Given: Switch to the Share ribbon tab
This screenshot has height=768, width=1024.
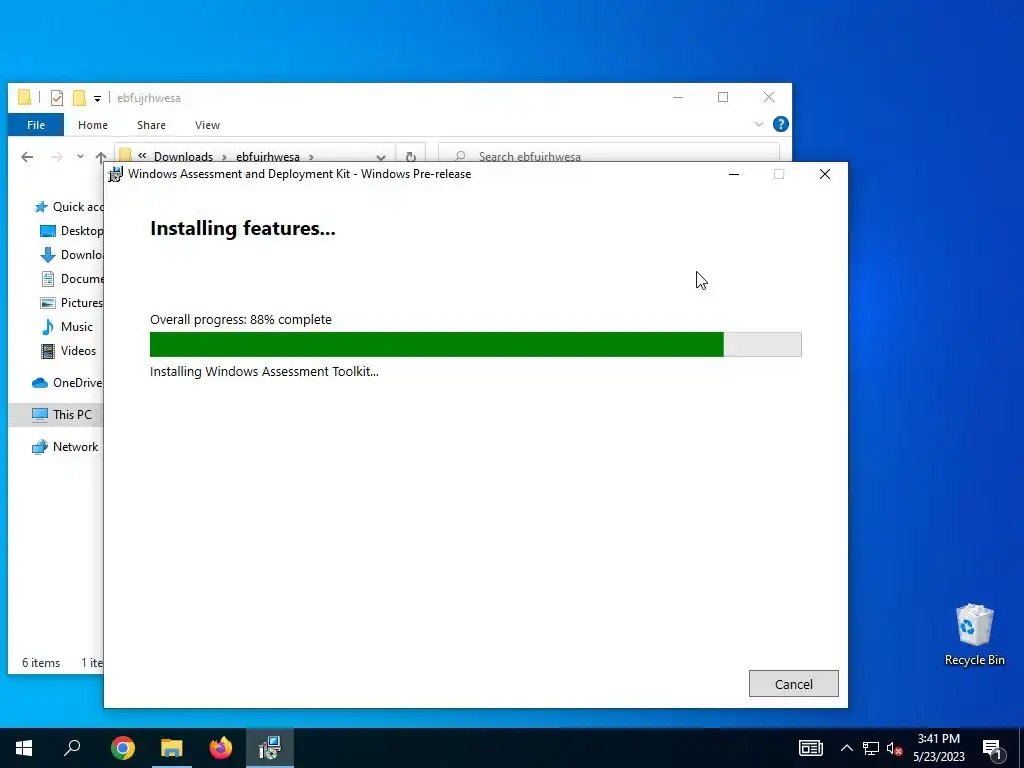Looking at the screenshot, I should (x=152, y=125).
